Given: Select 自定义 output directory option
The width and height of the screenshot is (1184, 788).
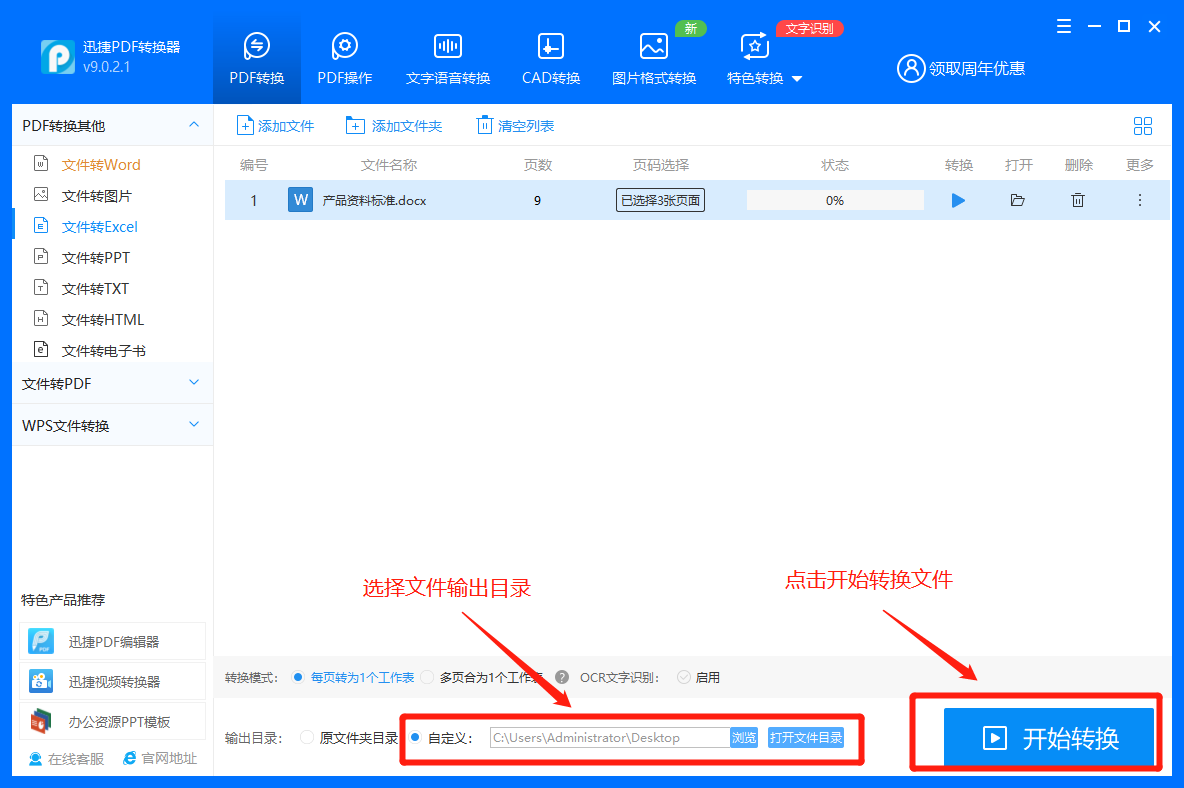Looking at the screenshot, I should click(x=415, y=737).
